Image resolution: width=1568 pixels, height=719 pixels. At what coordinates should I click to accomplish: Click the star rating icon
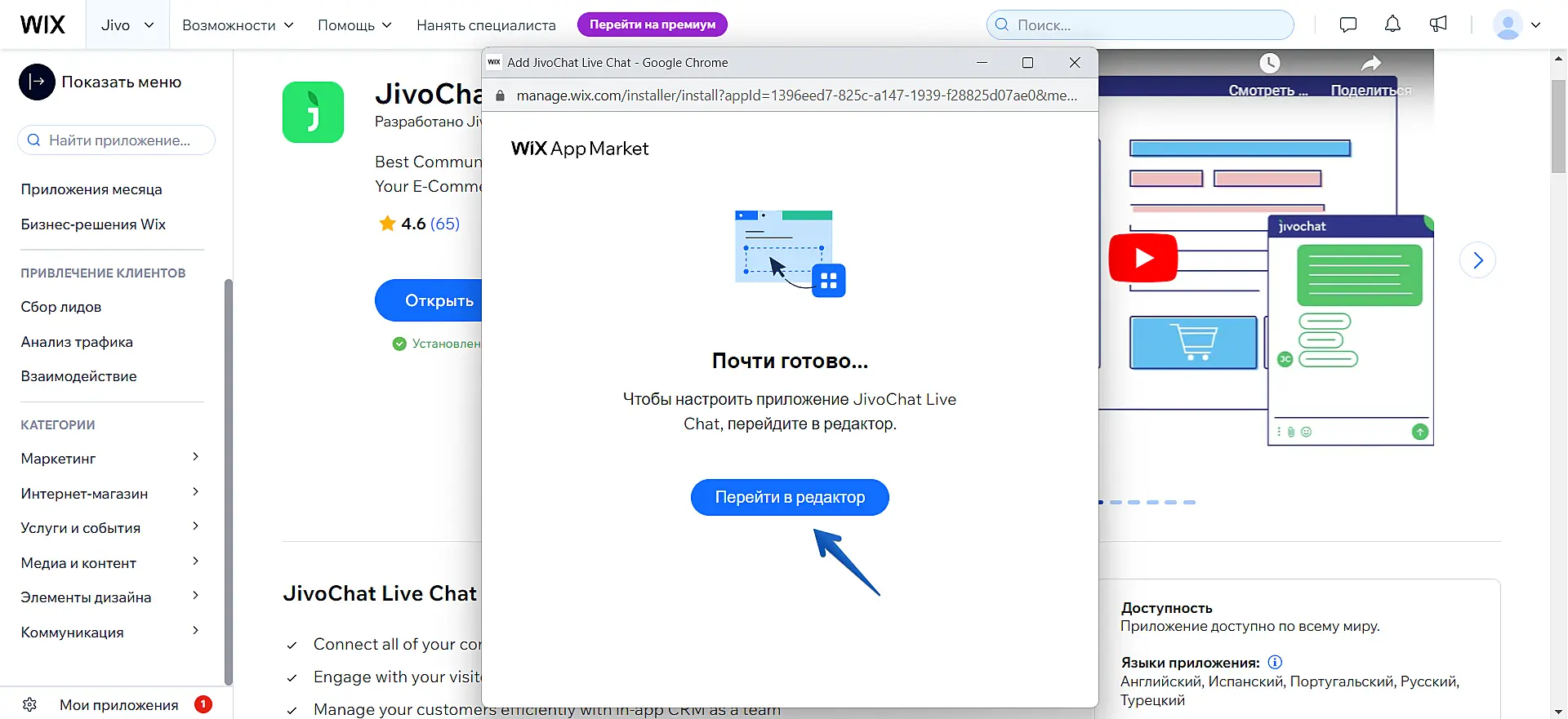(387, 223)
